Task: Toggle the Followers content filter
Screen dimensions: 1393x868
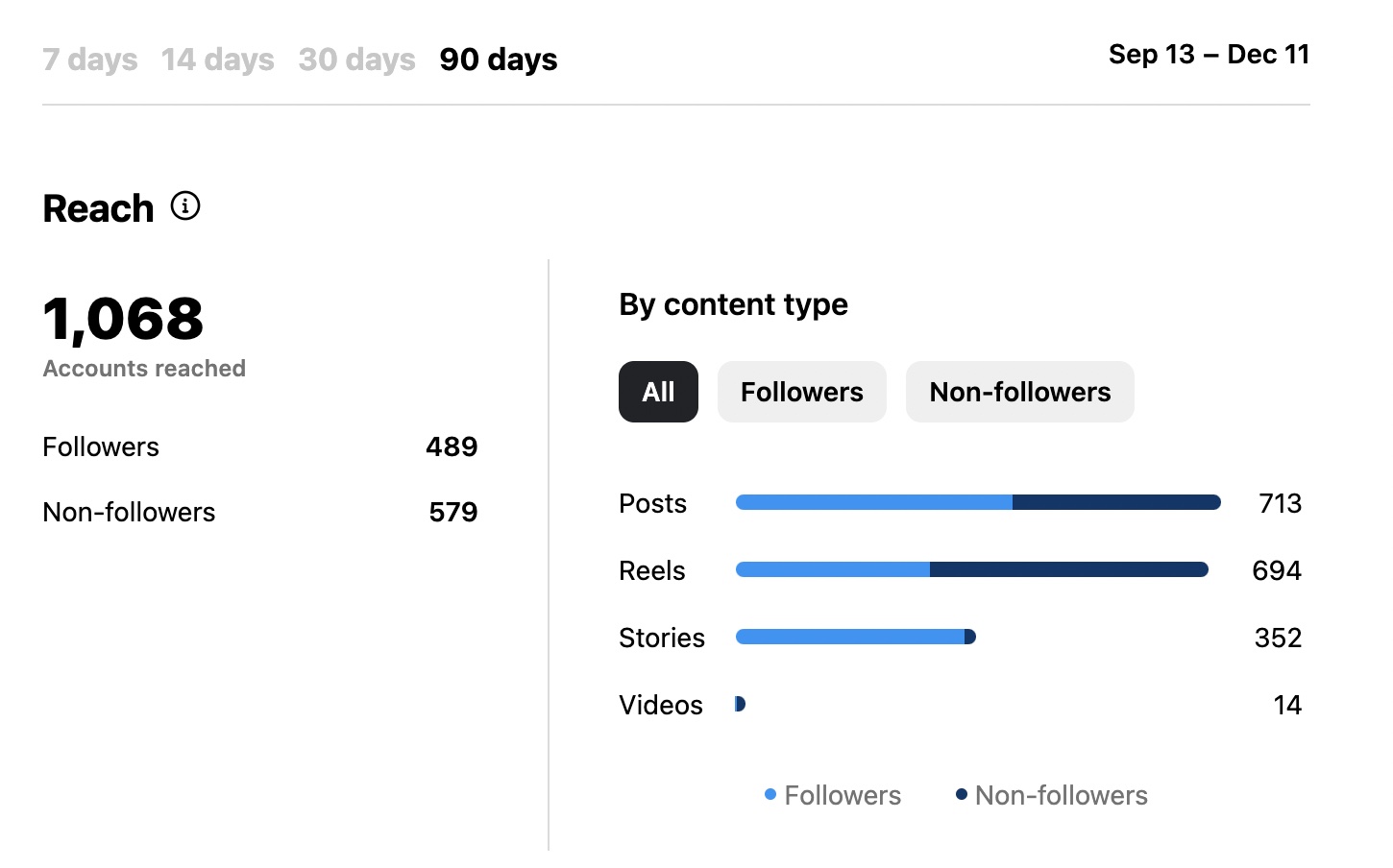Action: (801, 392)
